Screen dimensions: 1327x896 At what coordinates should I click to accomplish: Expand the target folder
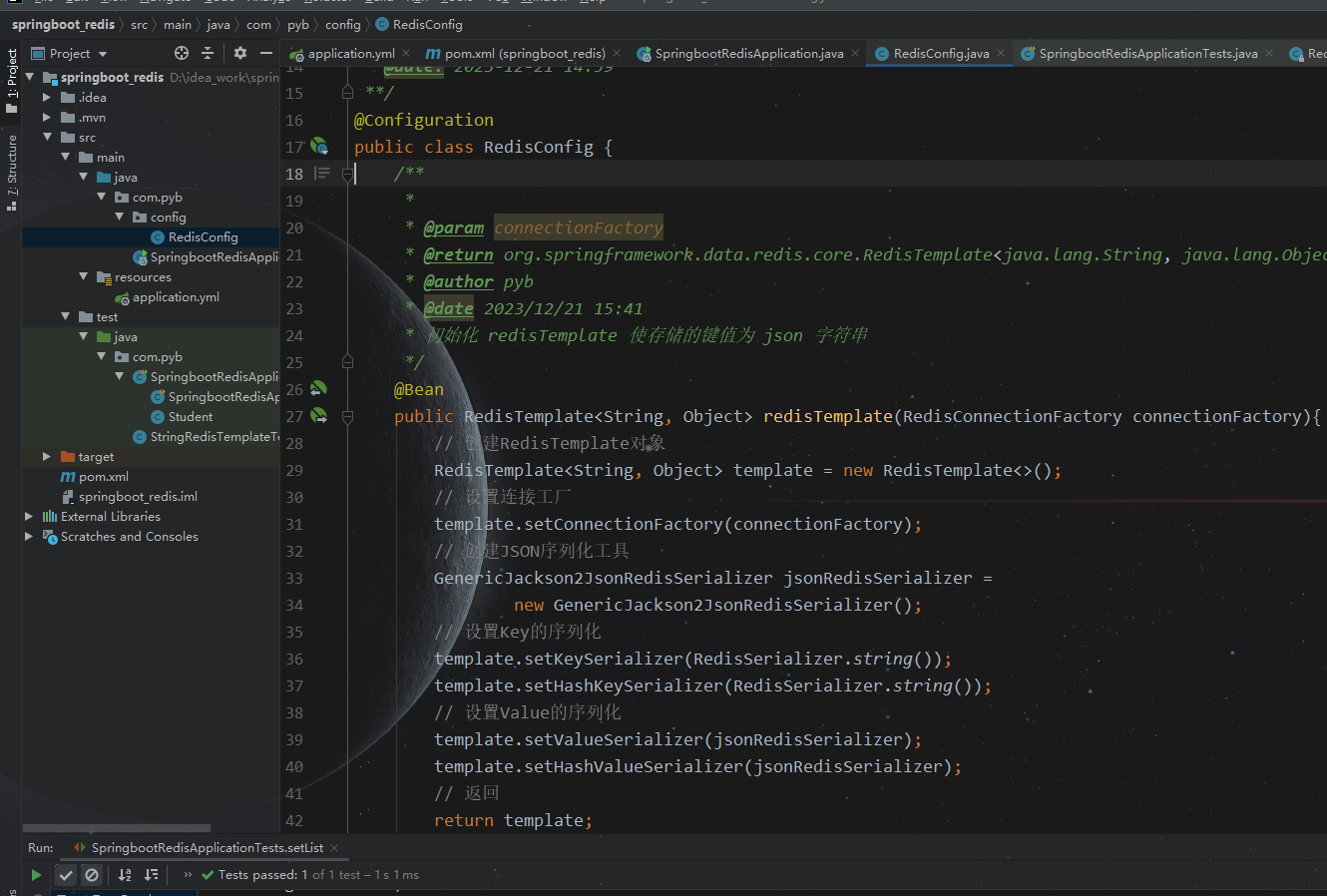pyautogui.click(x=47, y=457)
